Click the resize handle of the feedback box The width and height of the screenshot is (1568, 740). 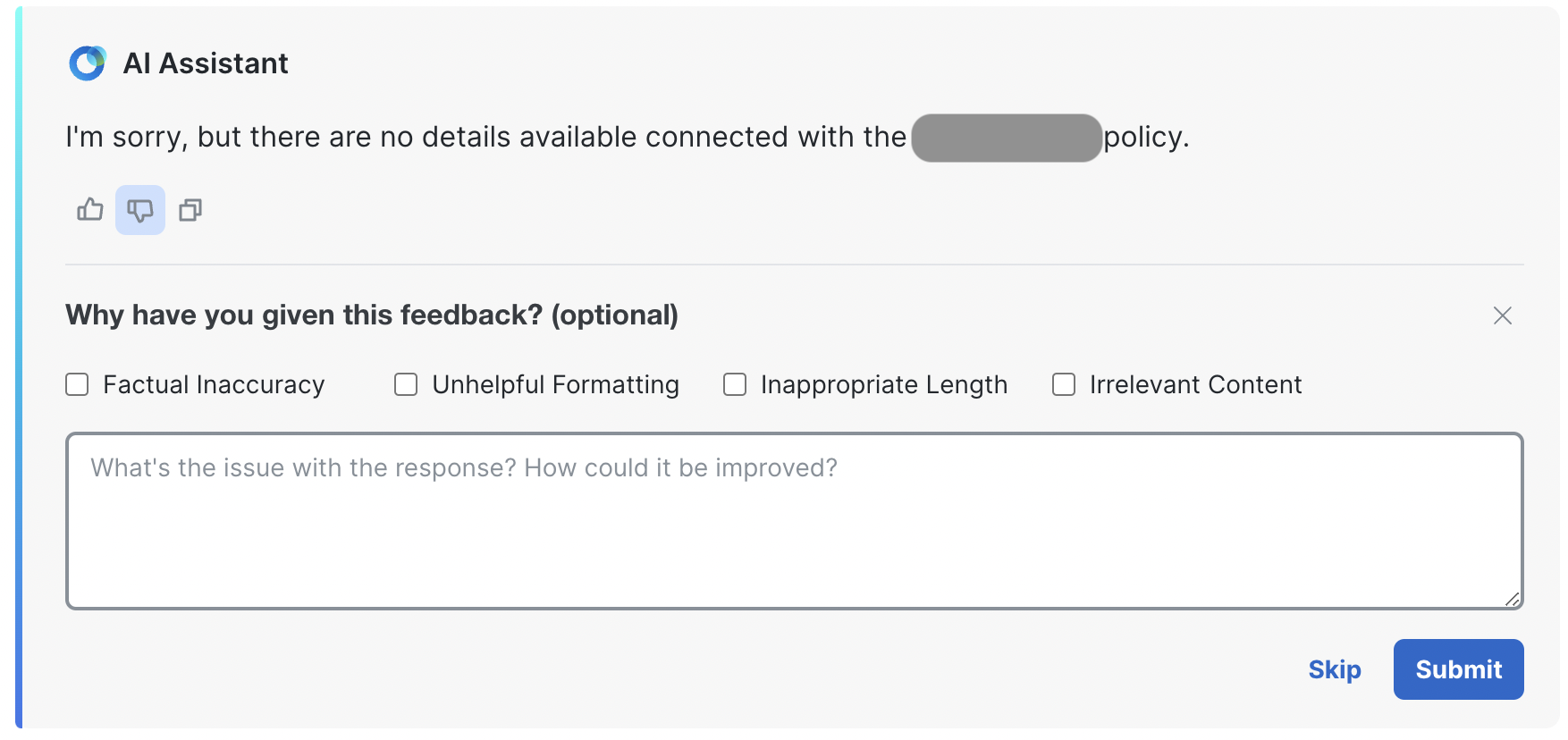[x=1514, y=600]
